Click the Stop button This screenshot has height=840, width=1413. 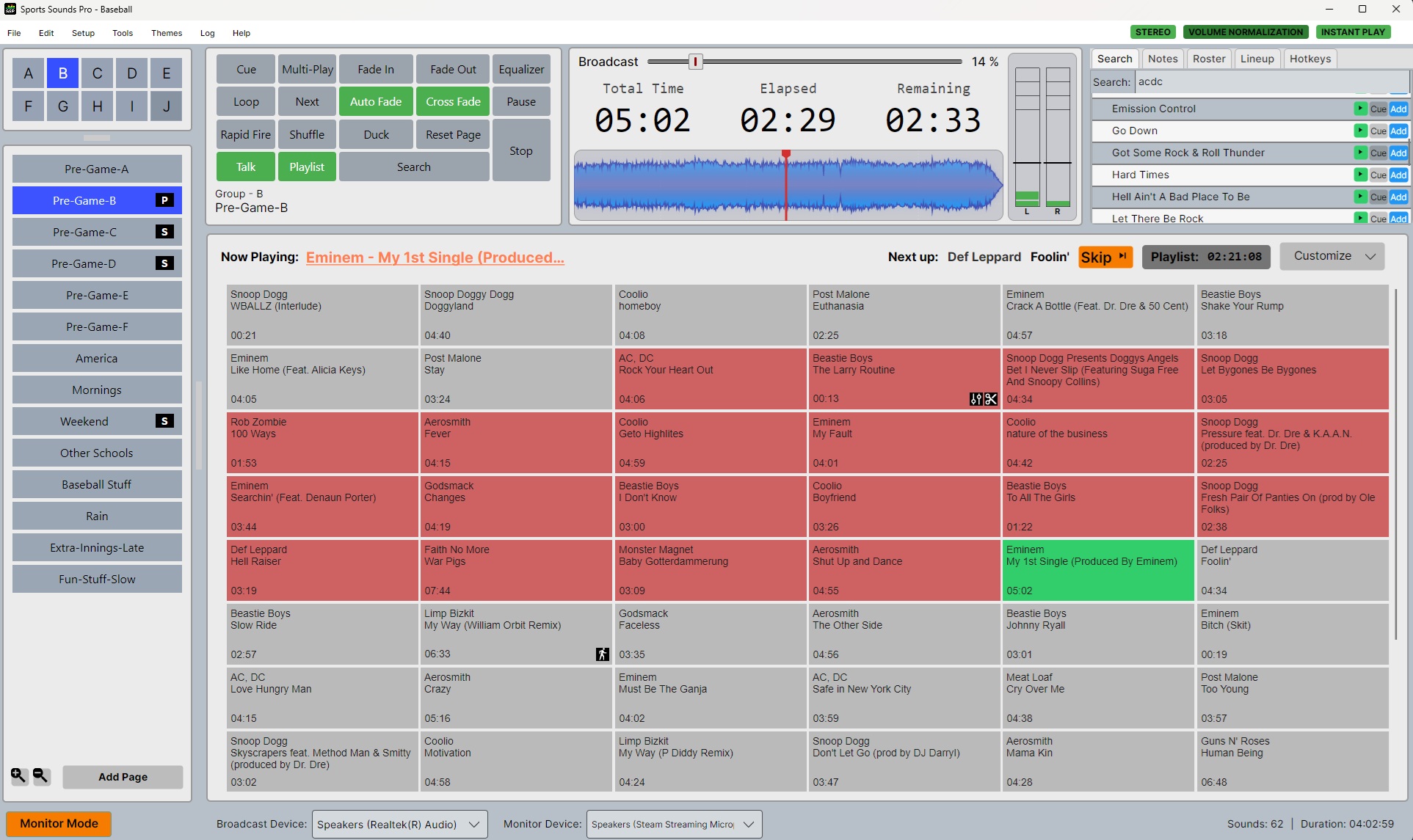pyautogui.click(x=521, y=150)
